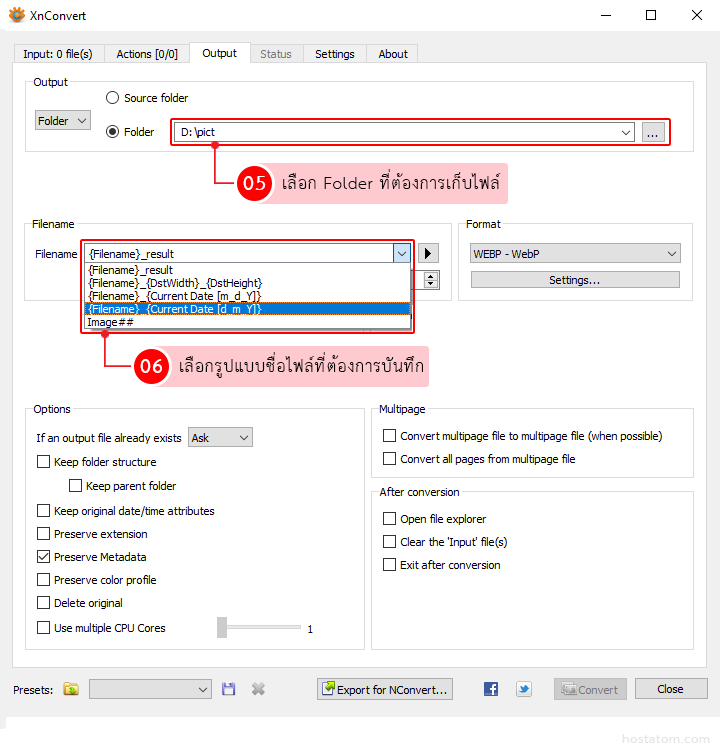Click the delete preset X icon

(258, 689)
